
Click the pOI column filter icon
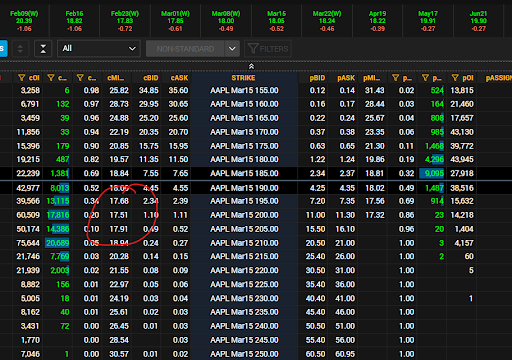click(455, 78)
